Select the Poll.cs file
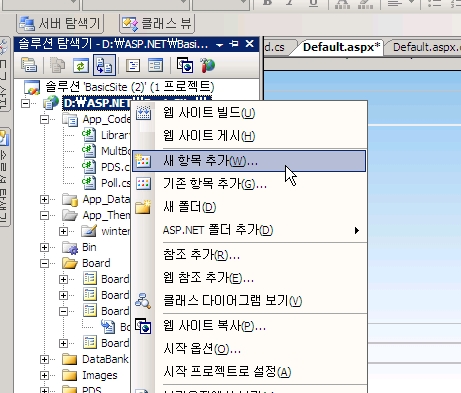 [x=115, y=183]
